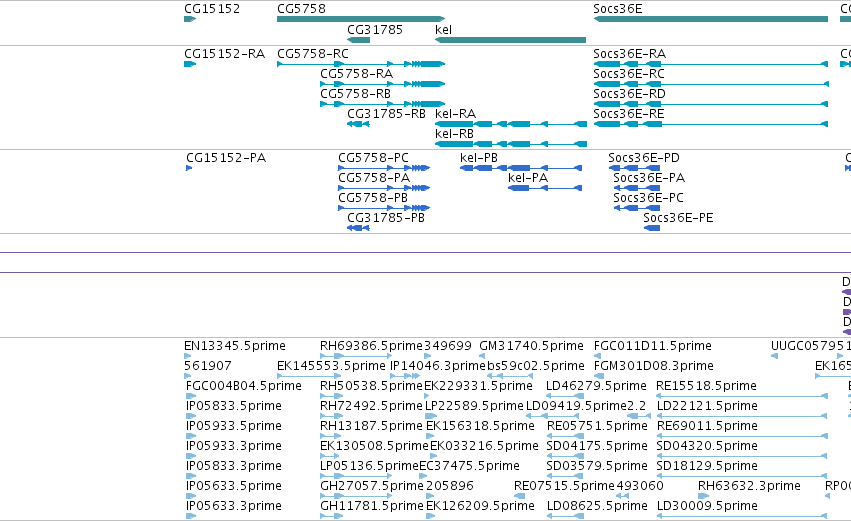
Task: Select transcript kel-RA label
Action: (x=455, y=114)
